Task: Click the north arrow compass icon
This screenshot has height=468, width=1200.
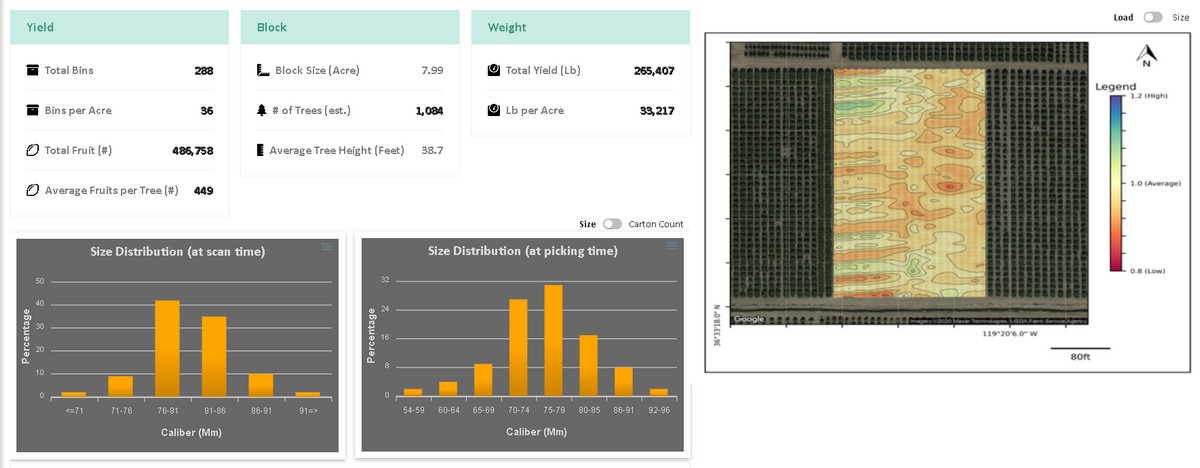Action: 1146,54
